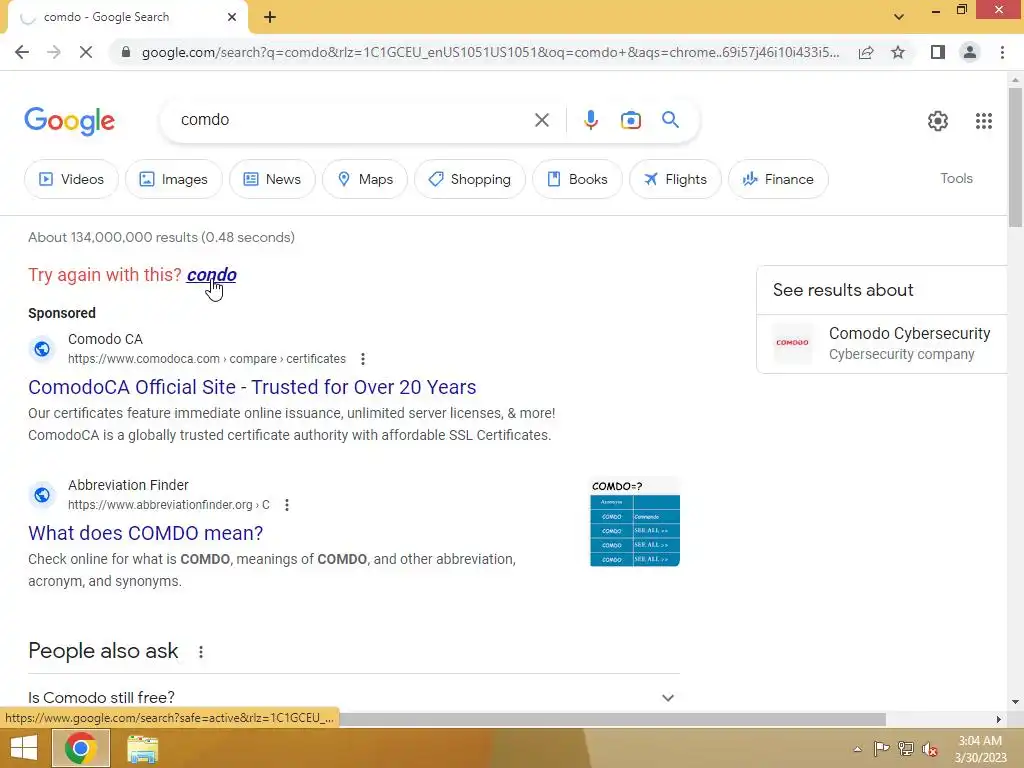The width and height of the screenshot is (1024, 768).
Task: Click the Comodo CA site name
Action: pyautogui.click(x=105, y=340)
